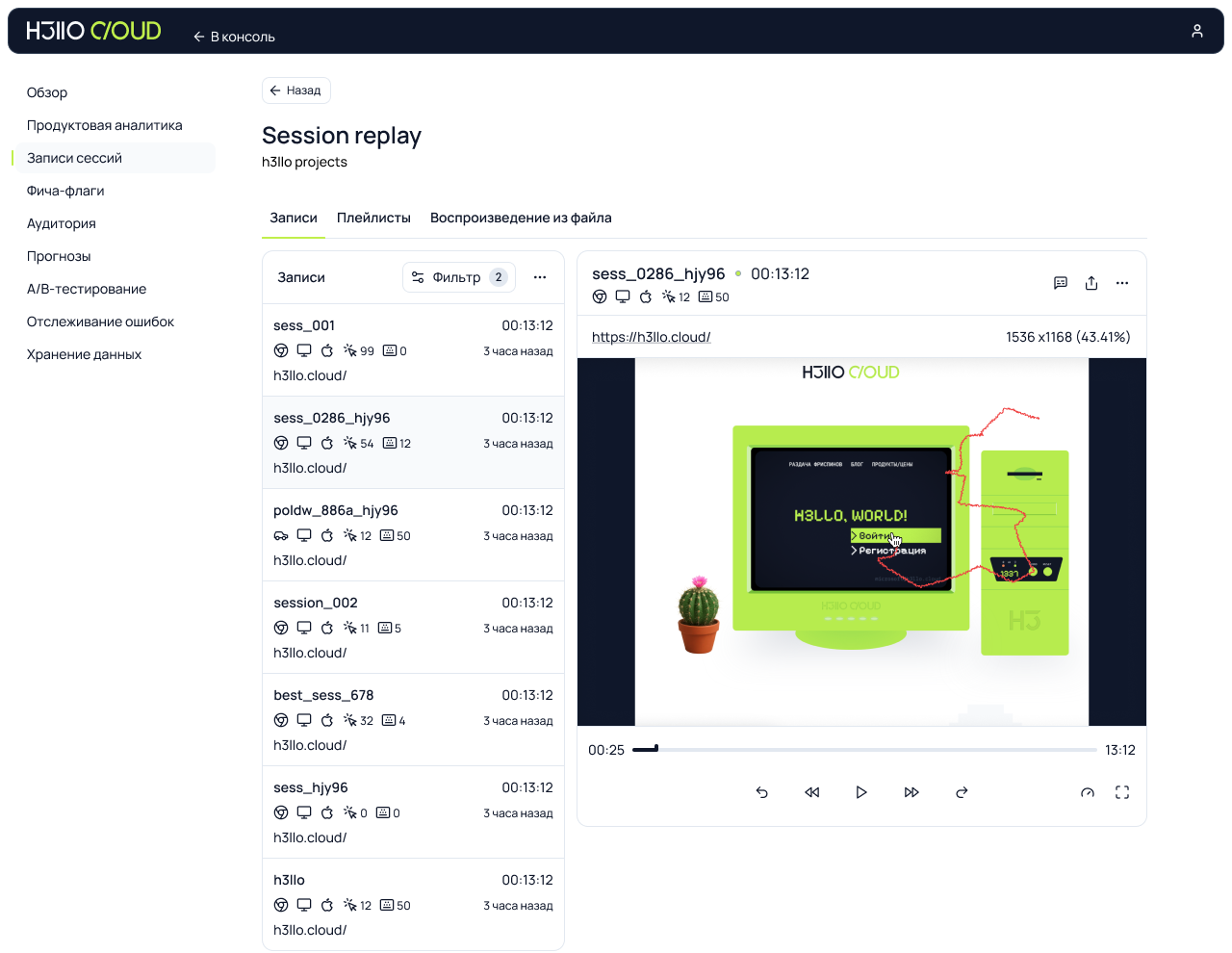Open the player's more options menu
The width and height of the screenshot is (1232, 953).
click(1122, 283)
